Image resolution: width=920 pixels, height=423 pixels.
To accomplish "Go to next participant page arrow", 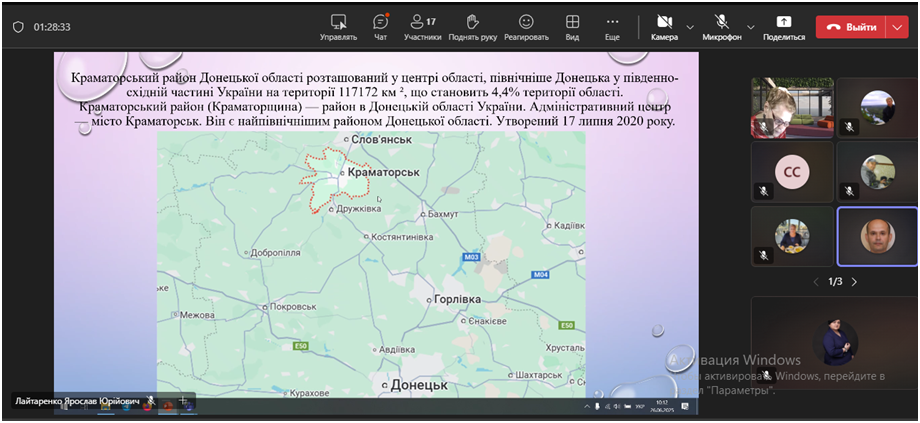I will [x=854, y=282].
